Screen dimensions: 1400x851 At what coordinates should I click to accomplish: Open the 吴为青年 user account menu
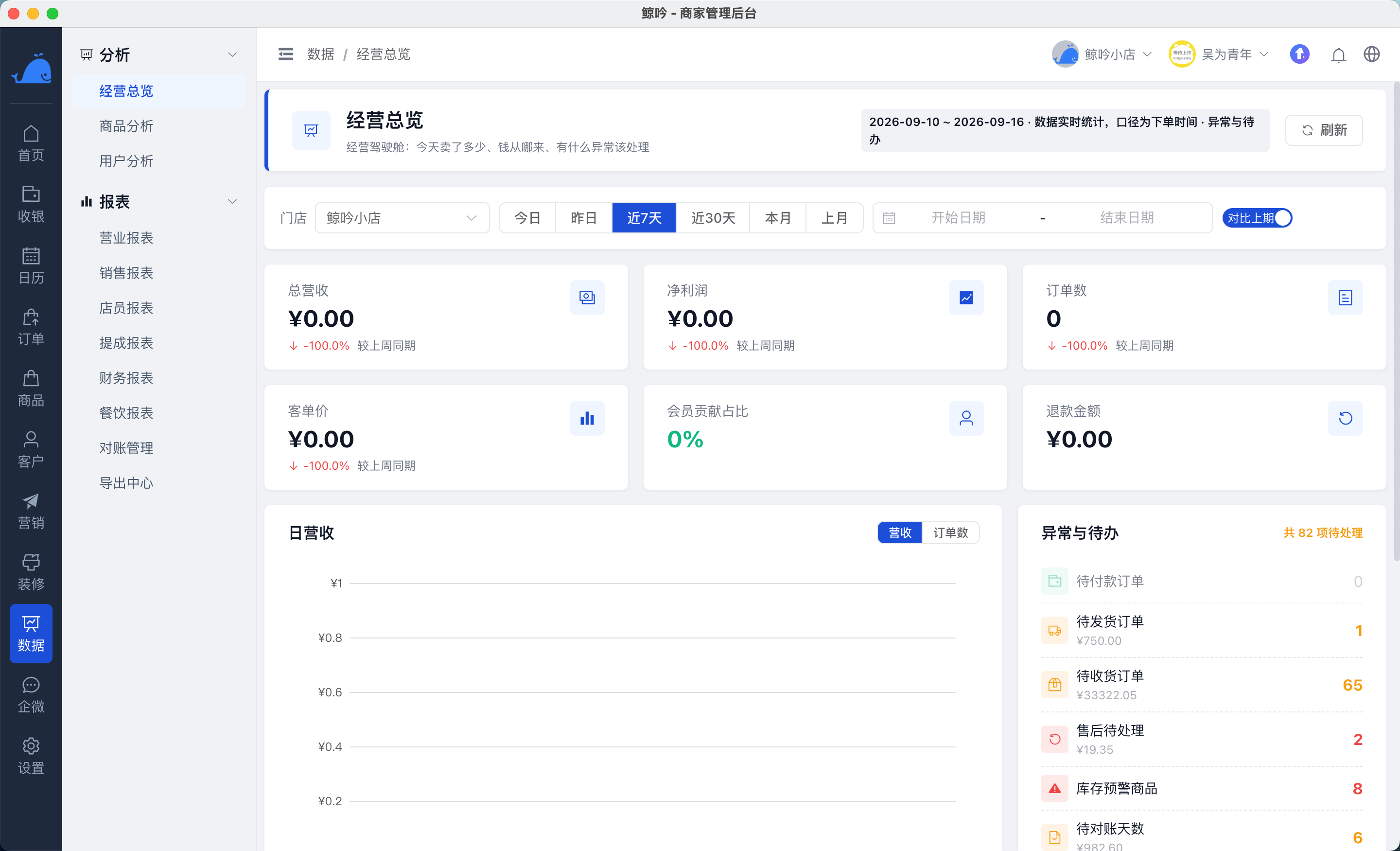[1219, 54]
